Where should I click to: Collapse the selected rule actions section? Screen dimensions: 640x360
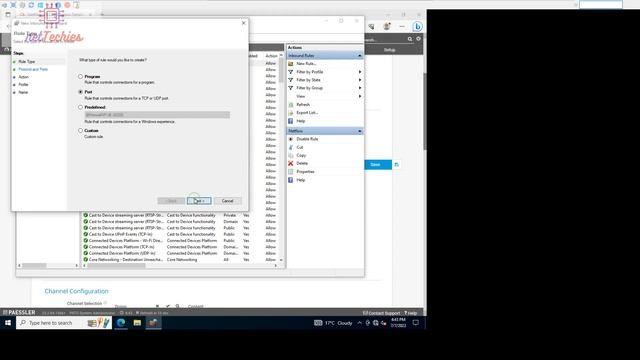(360, 131)
